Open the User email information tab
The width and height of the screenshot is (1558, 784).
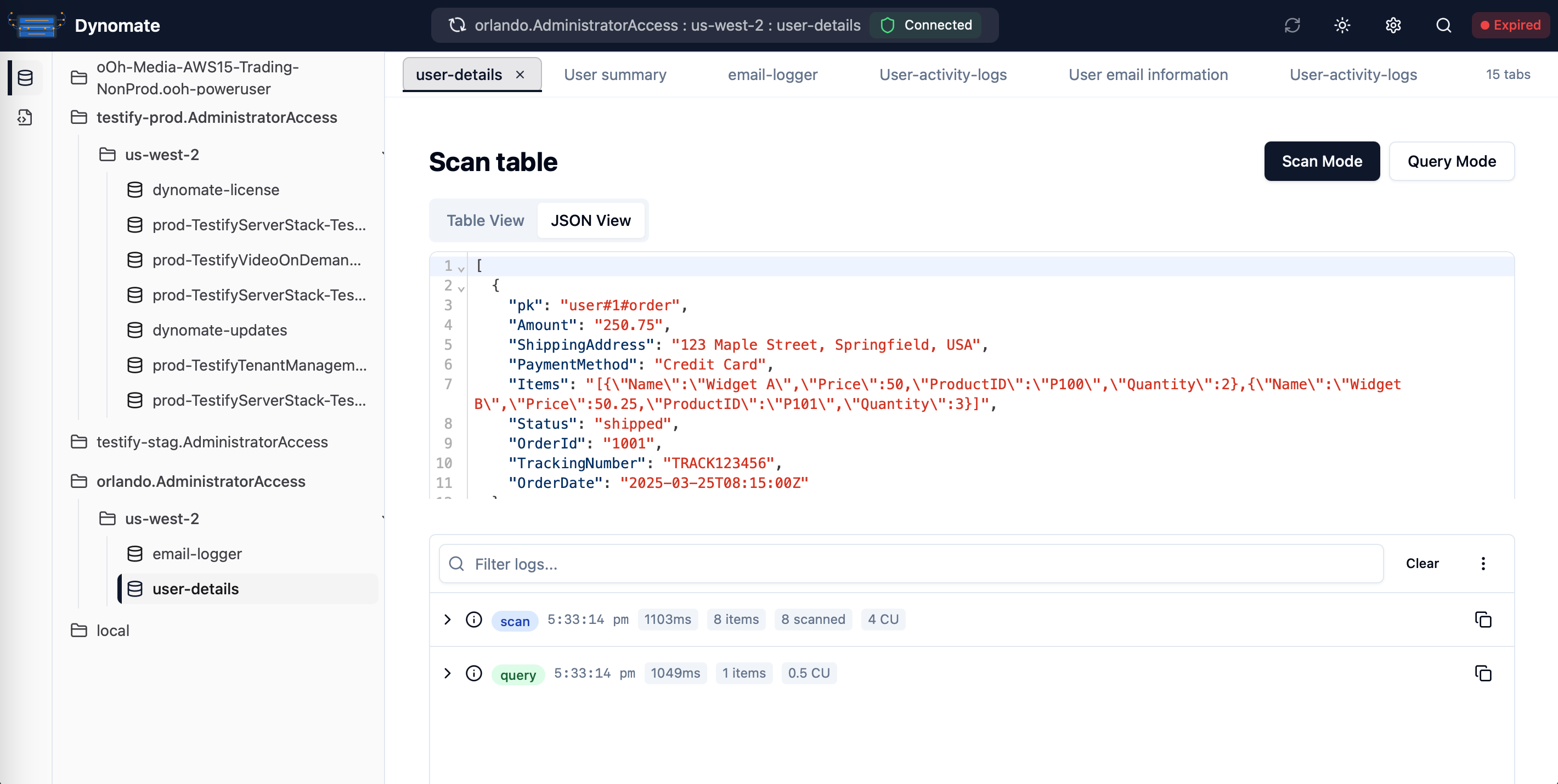tap(1148, 75)
